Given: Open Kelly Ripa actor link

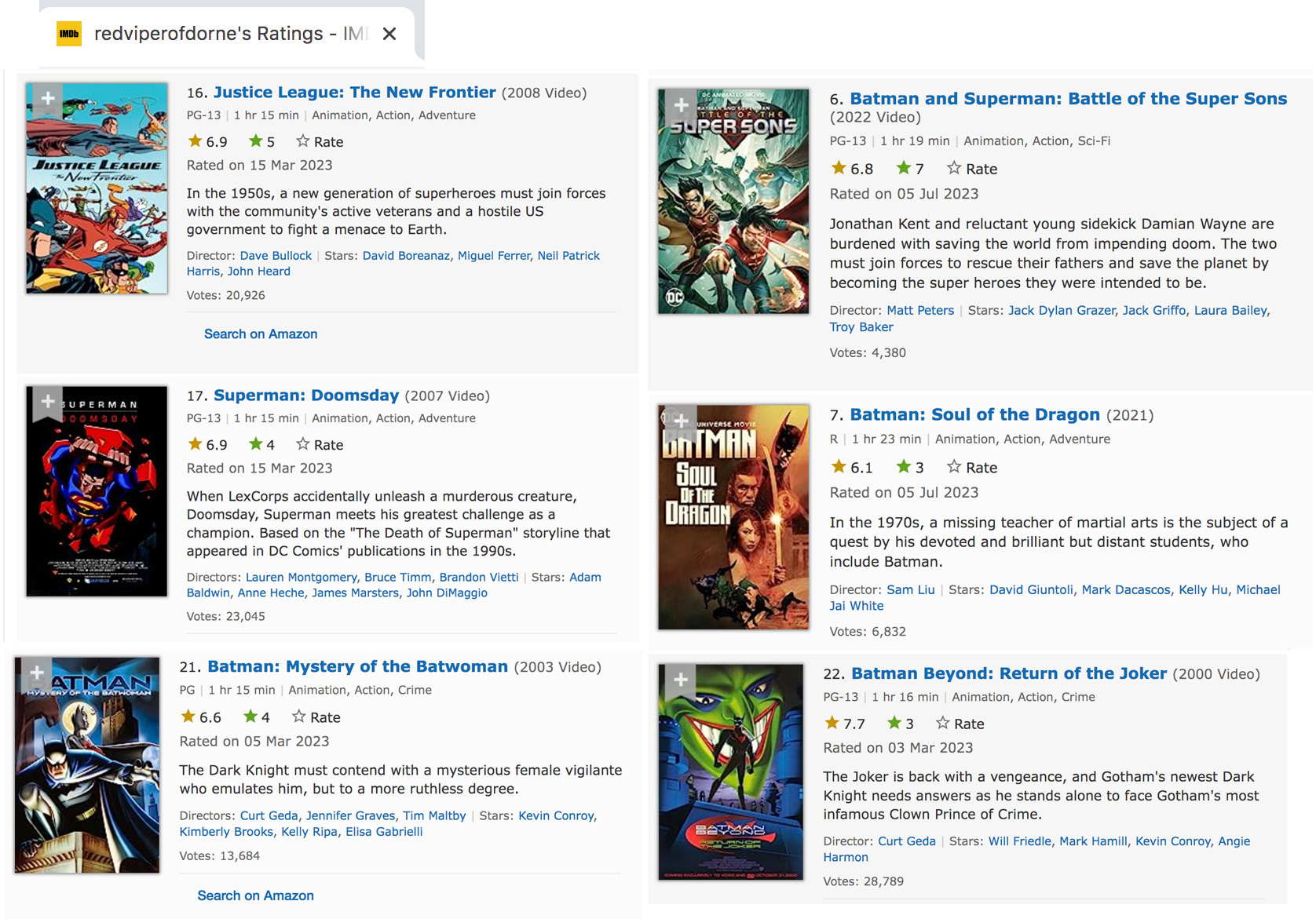Looking at the screenshot, I should click(309, 832).
